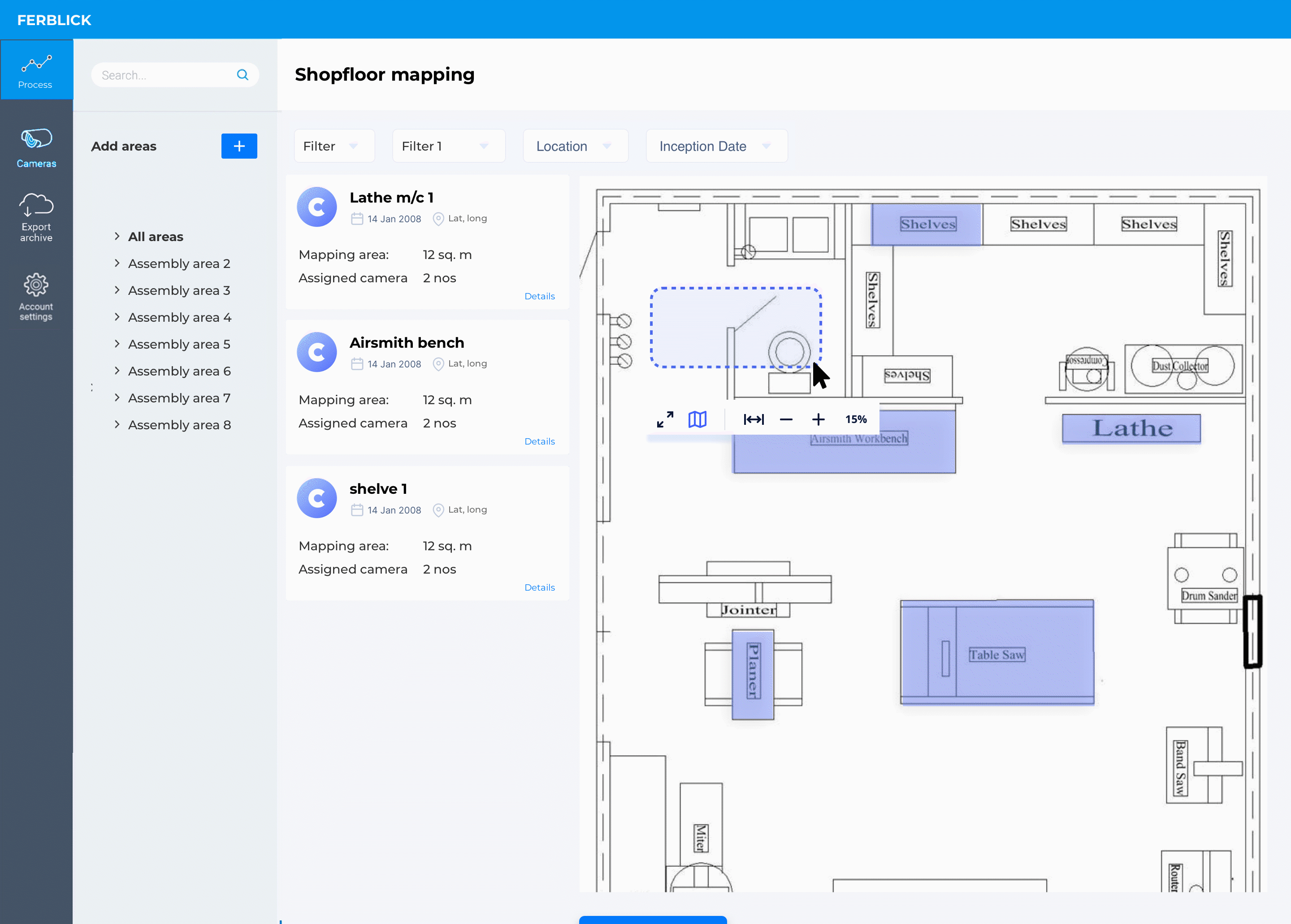The image size is (1291, 924).
Task: Expand Assembly area 5 chevron
Action: point(117,344)
